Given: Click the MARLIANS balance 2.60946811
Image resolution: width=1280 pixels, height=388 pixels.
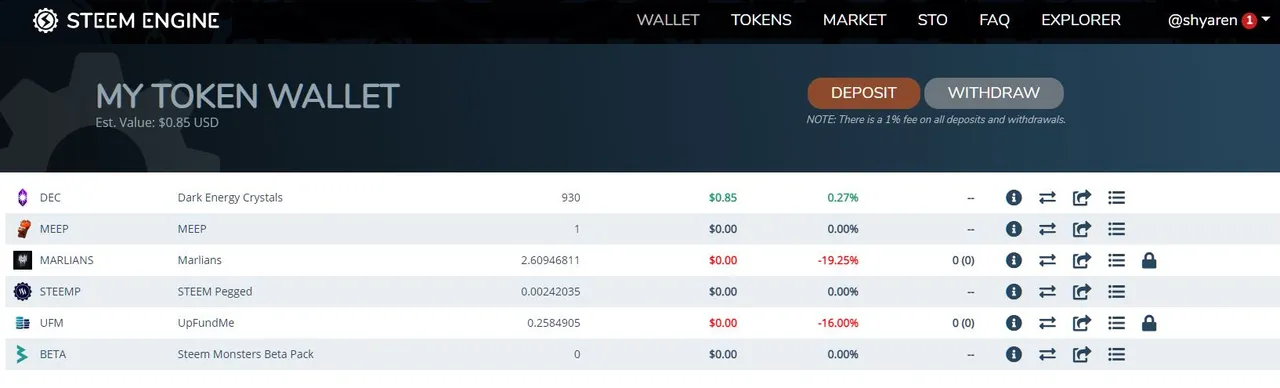Looking at the screenshot, I should tap(551, 260).
